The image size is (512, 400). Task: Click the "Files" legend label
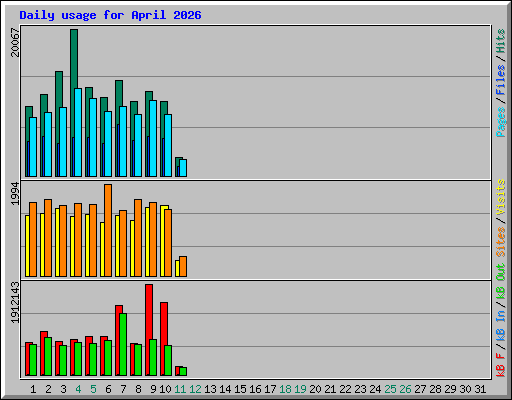coord(501,80)
